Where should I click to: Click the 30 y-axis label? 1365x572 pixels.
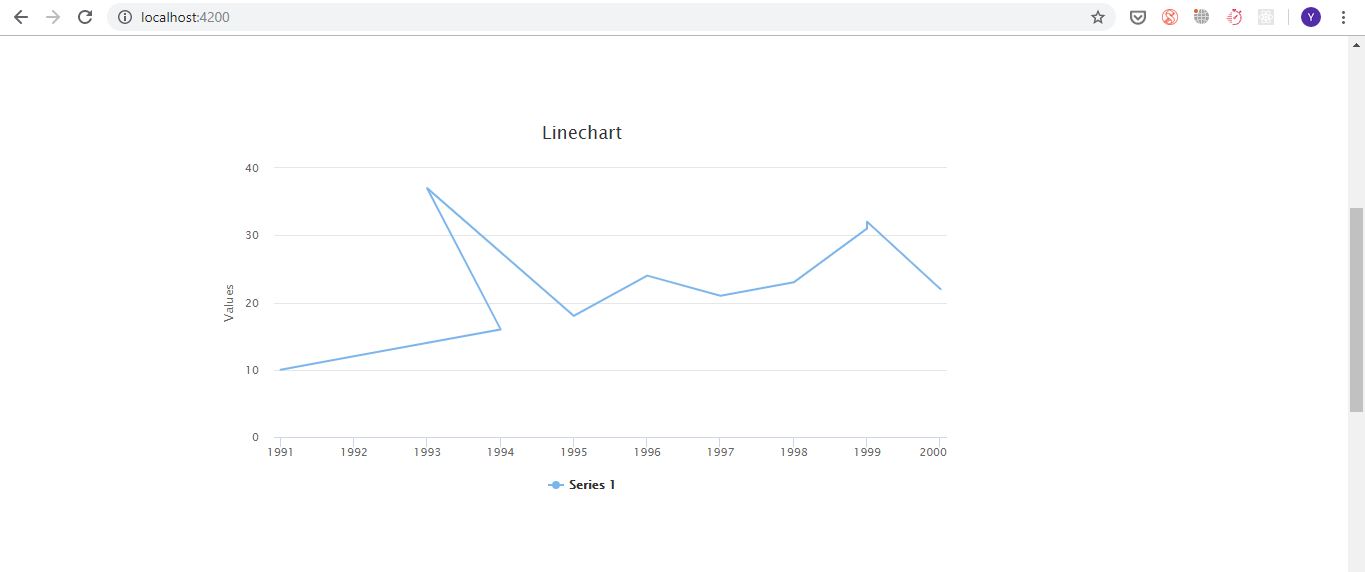point(252,236)
